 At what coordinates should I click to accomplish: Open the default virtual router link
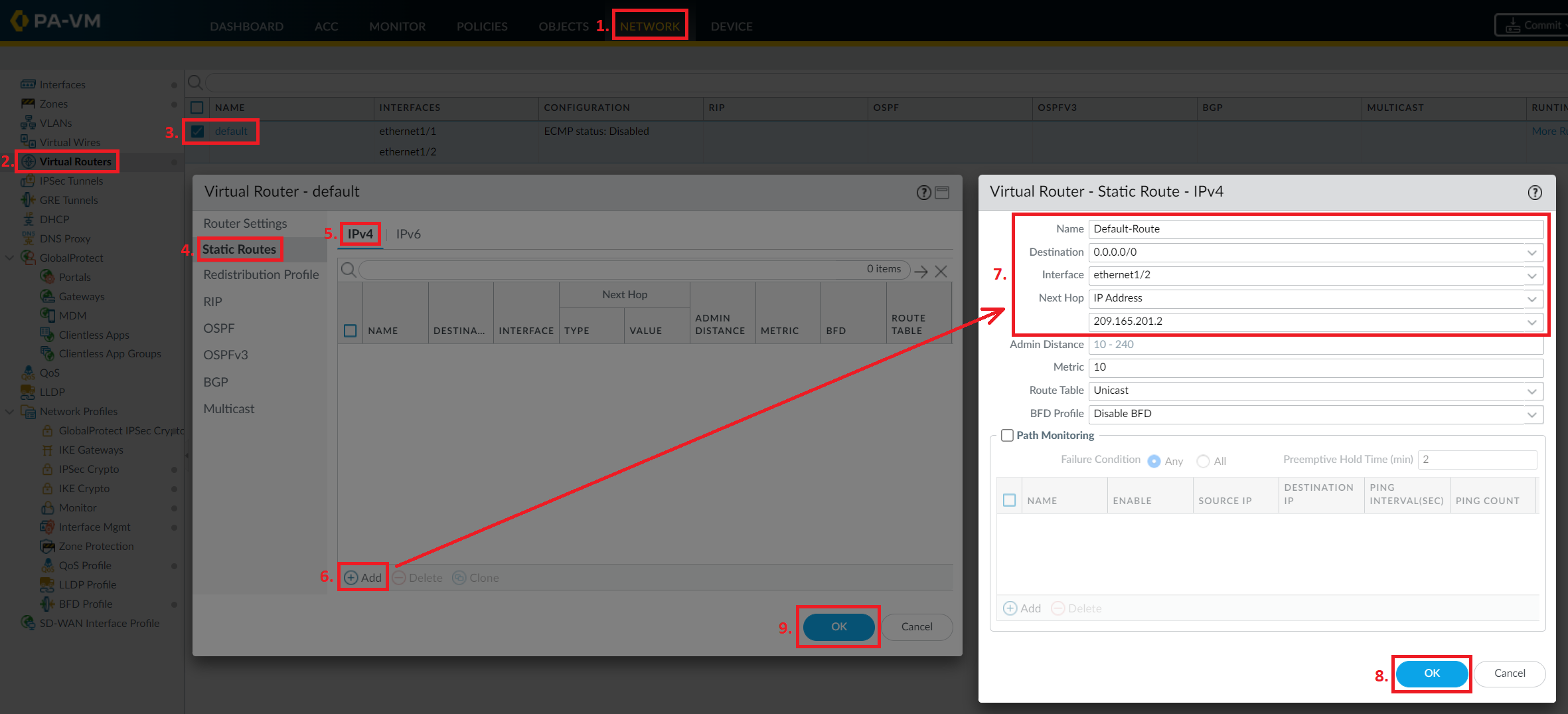231,131
